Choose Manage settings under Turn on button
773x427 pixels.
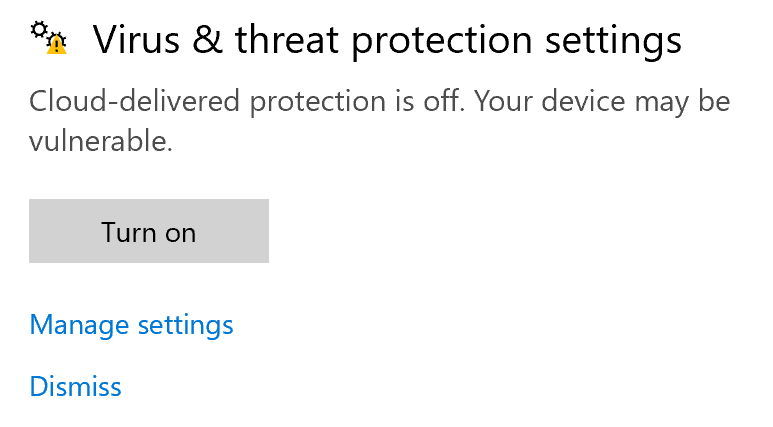tap(131, 325)
